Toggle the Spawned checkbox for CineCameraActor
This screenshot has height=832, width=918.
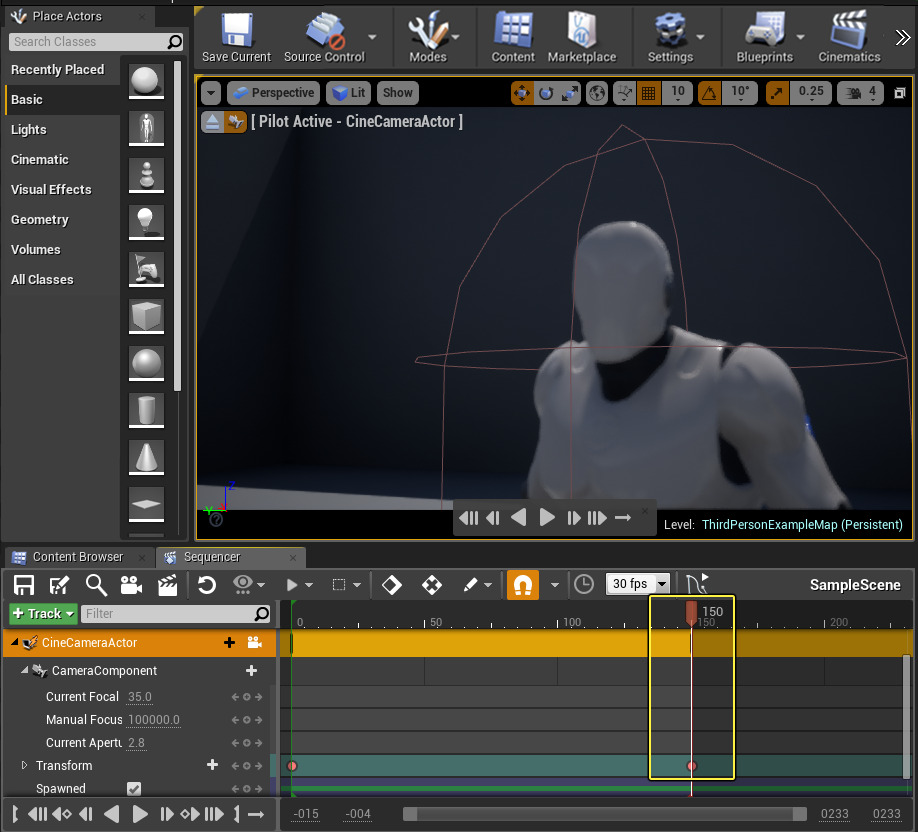pyautogui.click(x=133, y=788)
